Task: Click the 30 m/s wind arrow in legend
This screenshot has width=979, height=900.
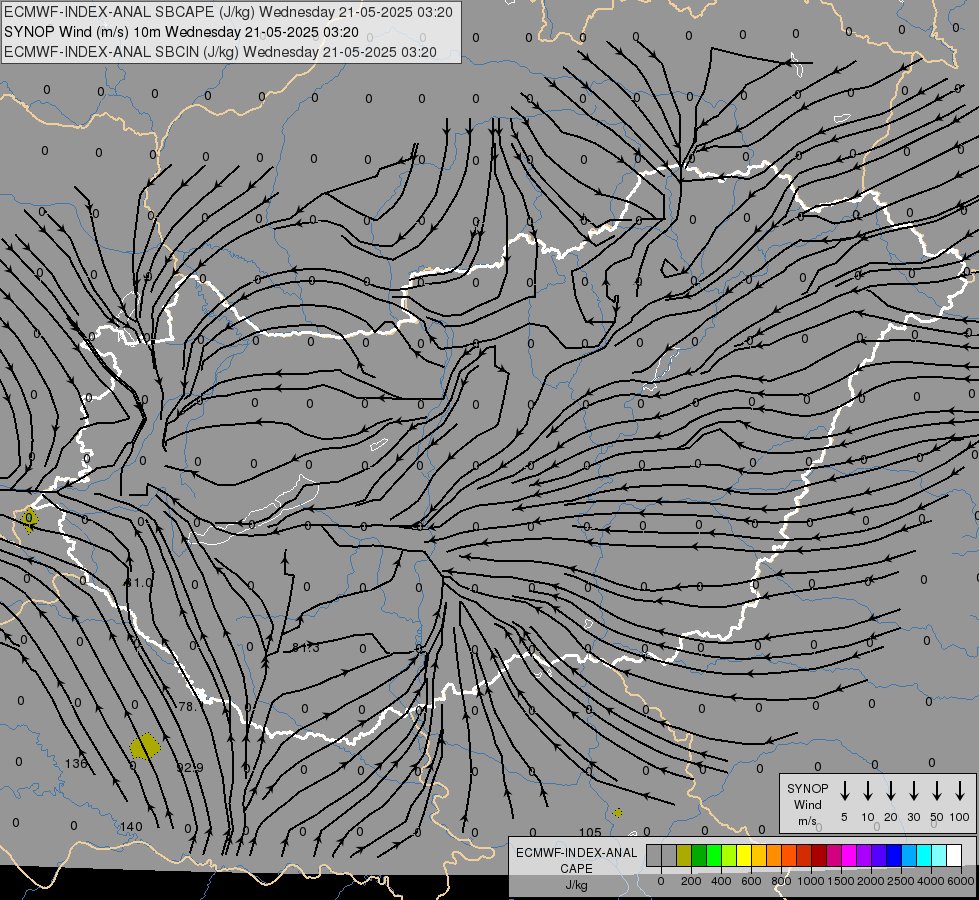Action: (x=914, y=791)
